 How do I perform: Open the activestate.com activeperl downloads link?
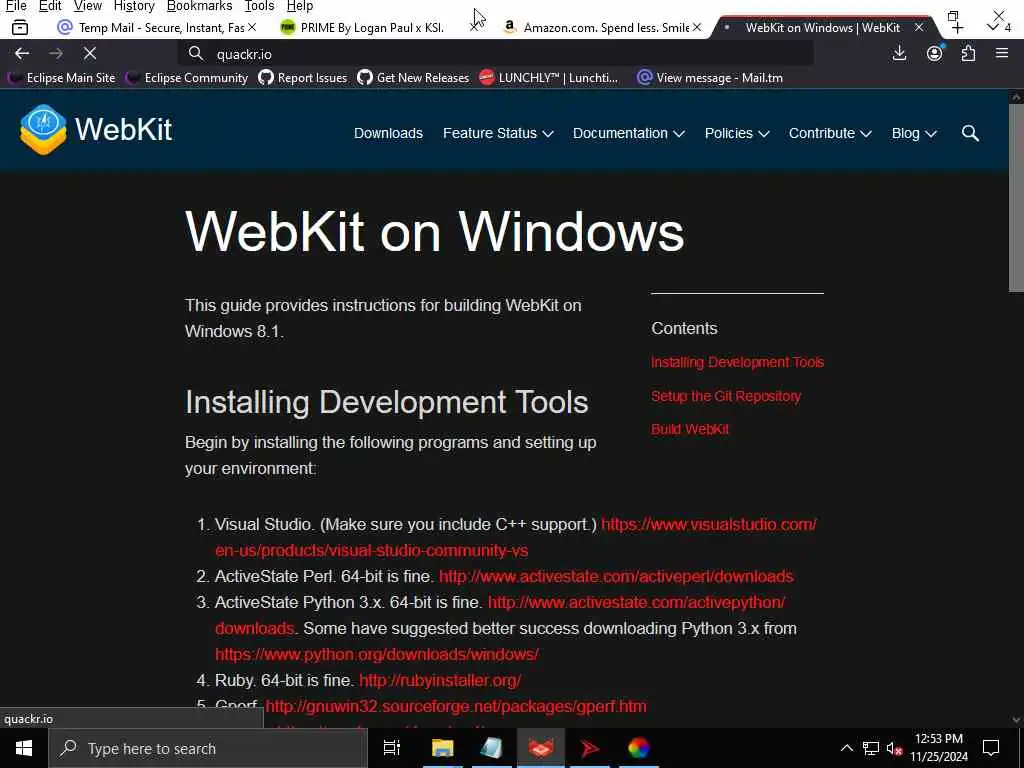[616, 576]
